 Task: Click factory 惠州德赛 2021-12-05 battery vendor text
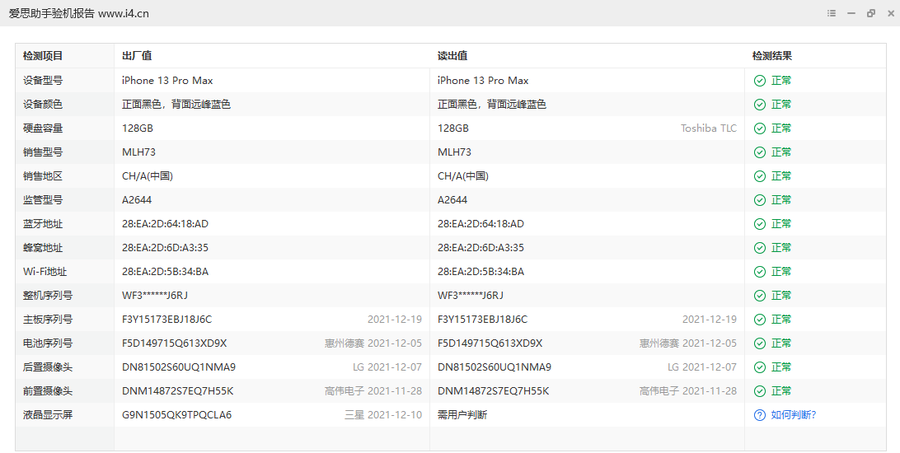click(x=373, y=343)
